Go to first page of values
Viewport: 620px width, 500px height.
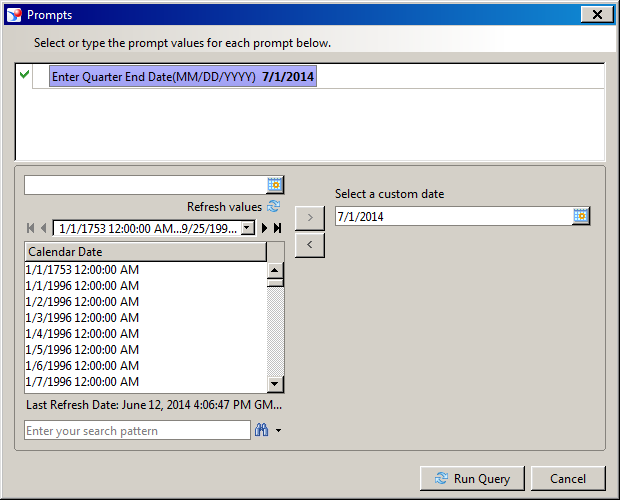31,228
